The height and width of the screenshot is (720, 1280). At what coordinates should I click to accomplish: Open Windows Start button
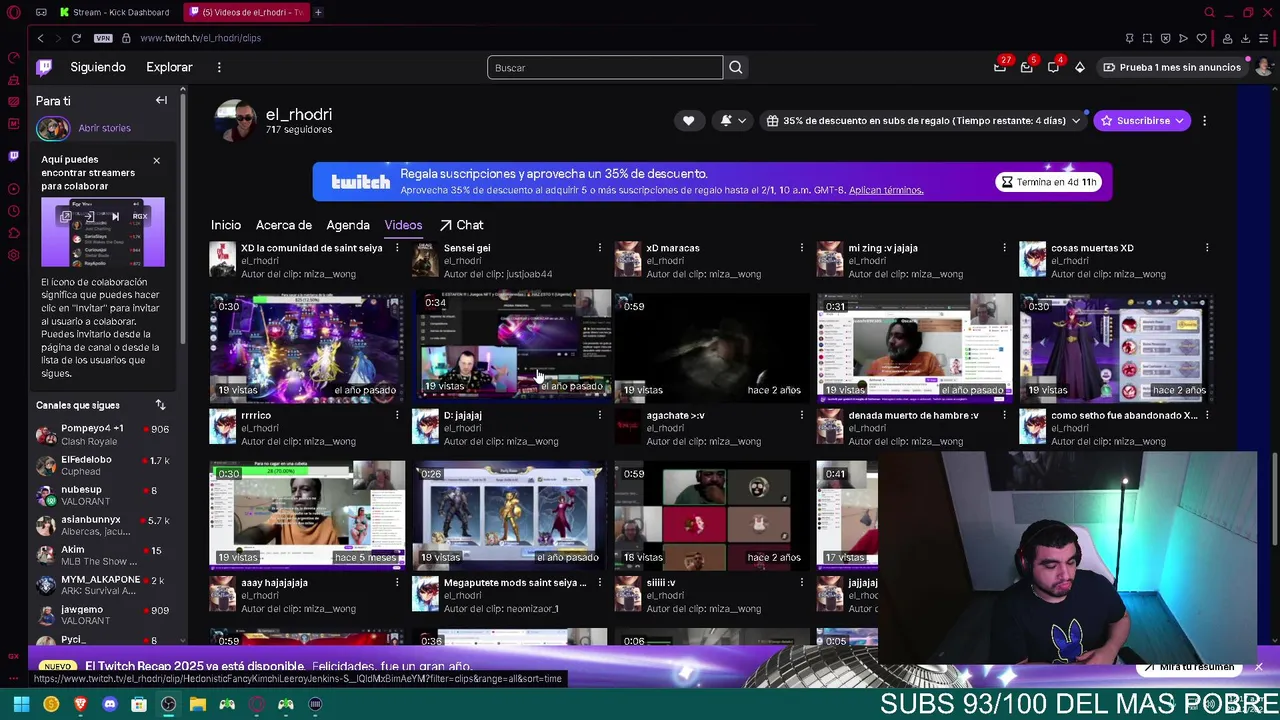pos(21,704)
